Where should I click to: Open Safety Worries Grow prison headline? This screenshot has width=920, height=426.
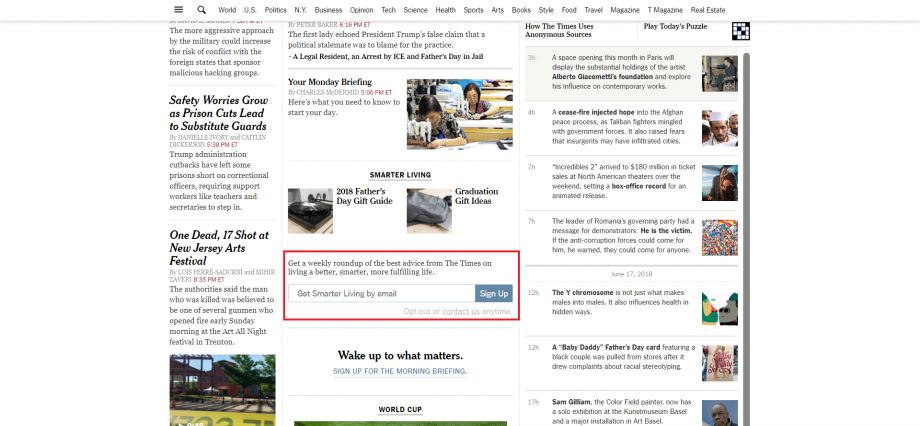(218, 113)
